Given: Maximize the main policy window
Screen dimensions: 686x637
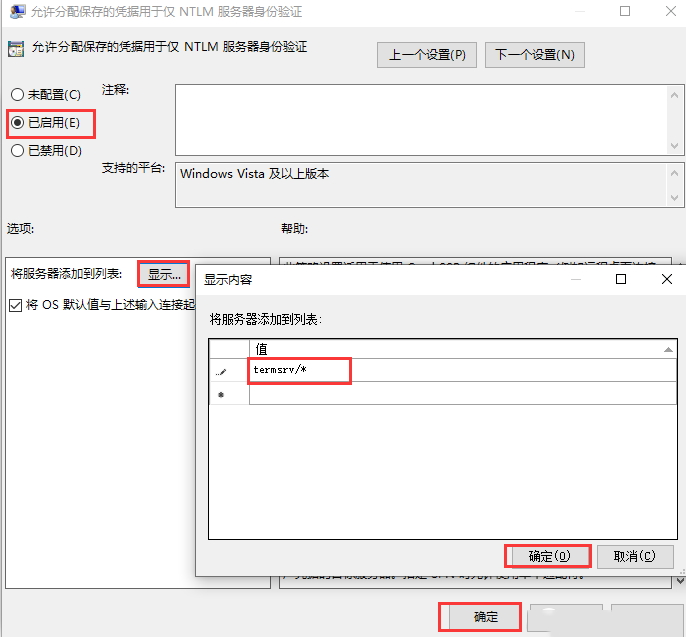Looking at the screenshot, I should coord(625,11).
